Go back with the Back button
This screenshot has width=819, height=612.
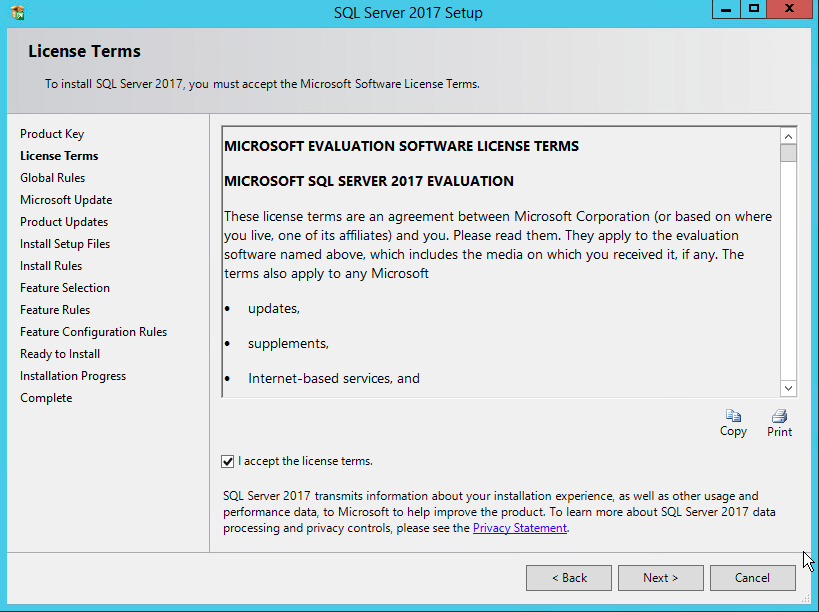569,578
